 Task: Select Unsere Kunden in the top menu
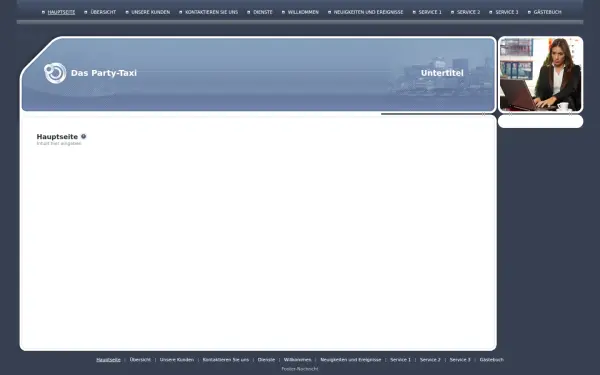(151, 12)
